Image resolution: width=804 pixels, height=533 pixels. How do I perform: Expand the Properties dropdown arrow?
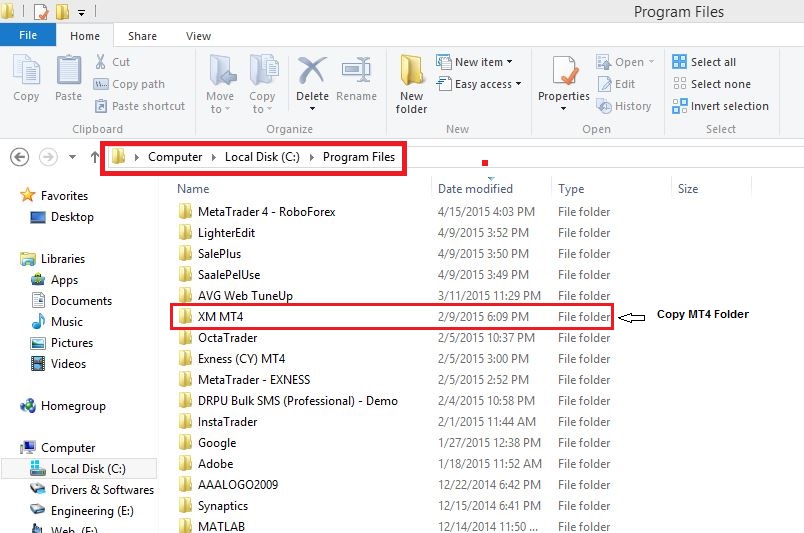[564, 108]
